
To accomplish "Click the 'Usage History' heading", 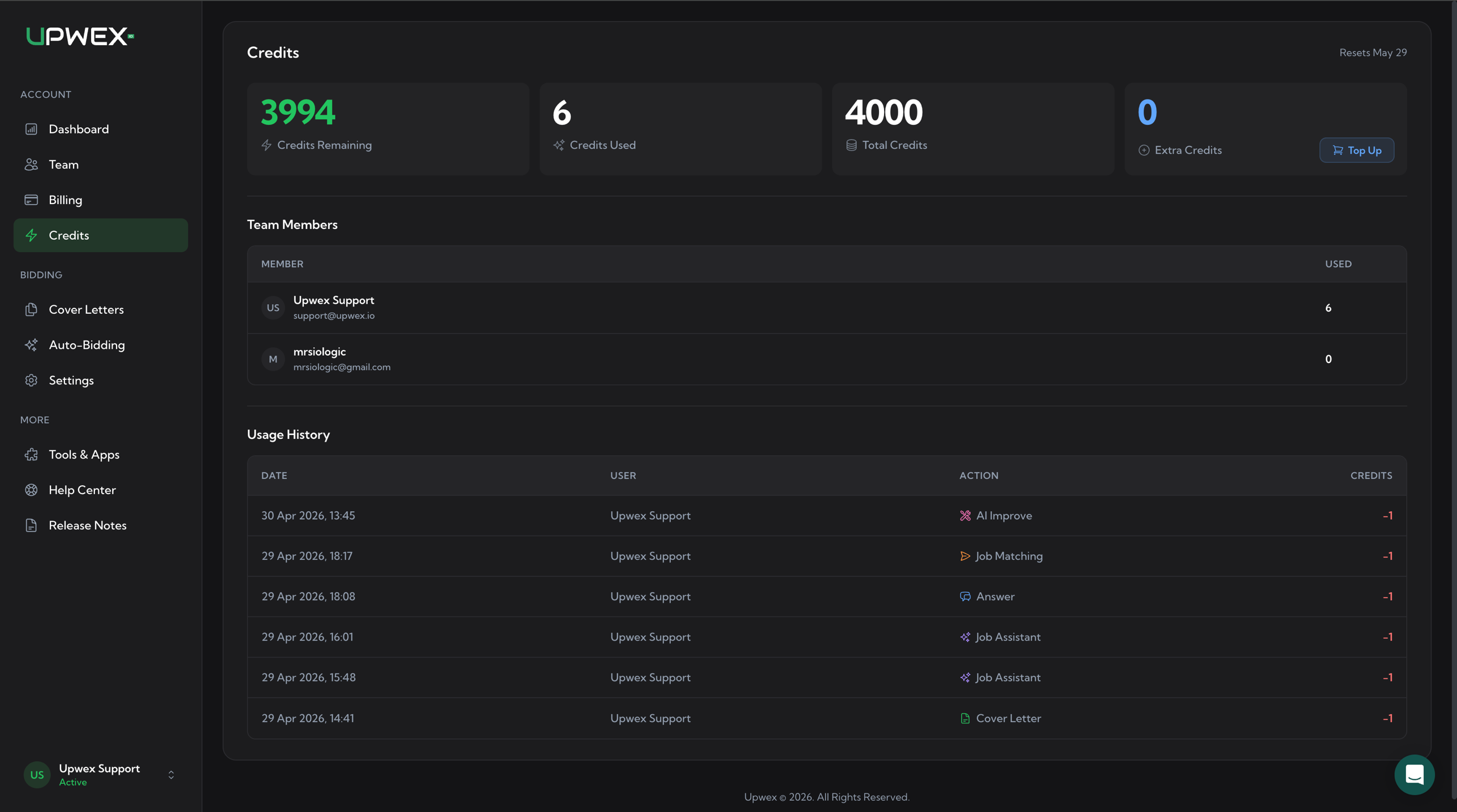I will pos(288,435).
